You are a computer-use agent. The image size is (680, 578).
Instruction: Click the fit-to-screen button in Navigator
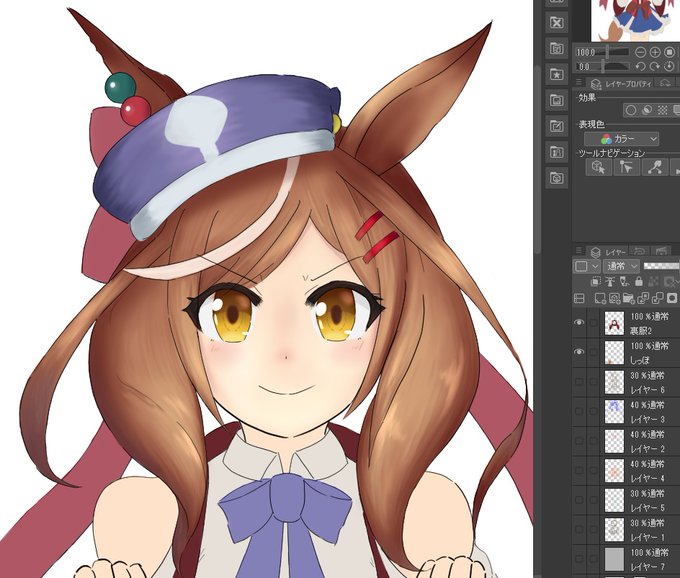click(x=670, y=52)
